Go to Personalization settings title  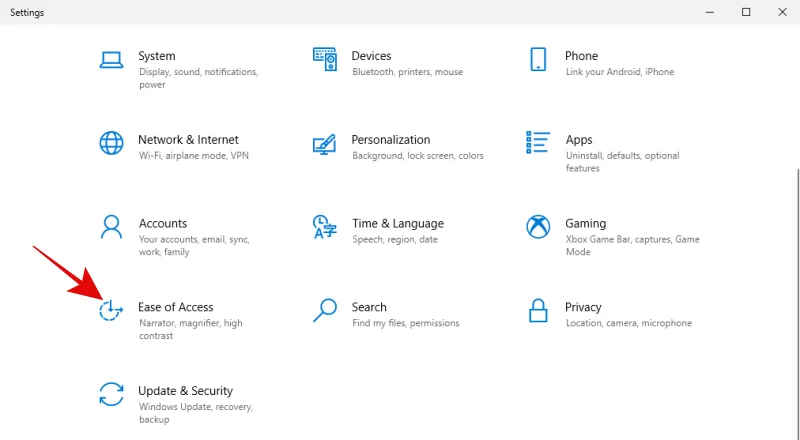(390, 140)
